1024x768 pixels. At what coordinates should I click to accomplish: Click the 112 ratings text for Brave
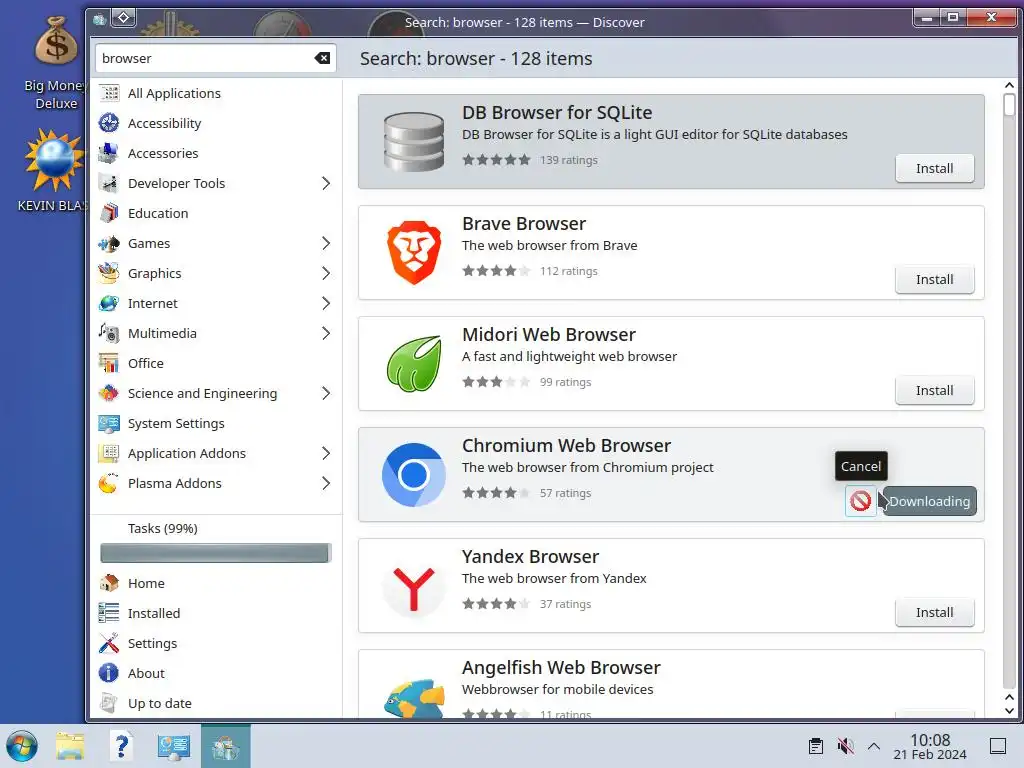569,271
